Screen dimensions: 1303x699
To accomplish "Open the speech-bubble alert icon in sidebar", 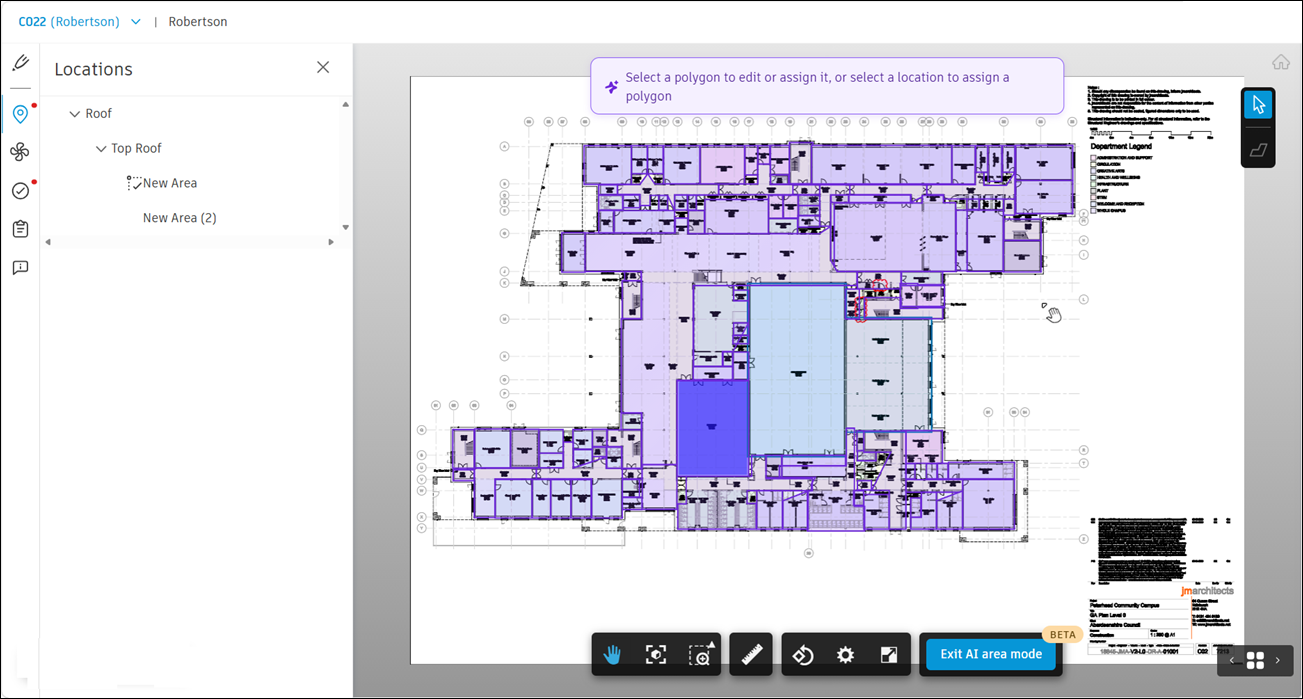I will [x=20, y=267].
